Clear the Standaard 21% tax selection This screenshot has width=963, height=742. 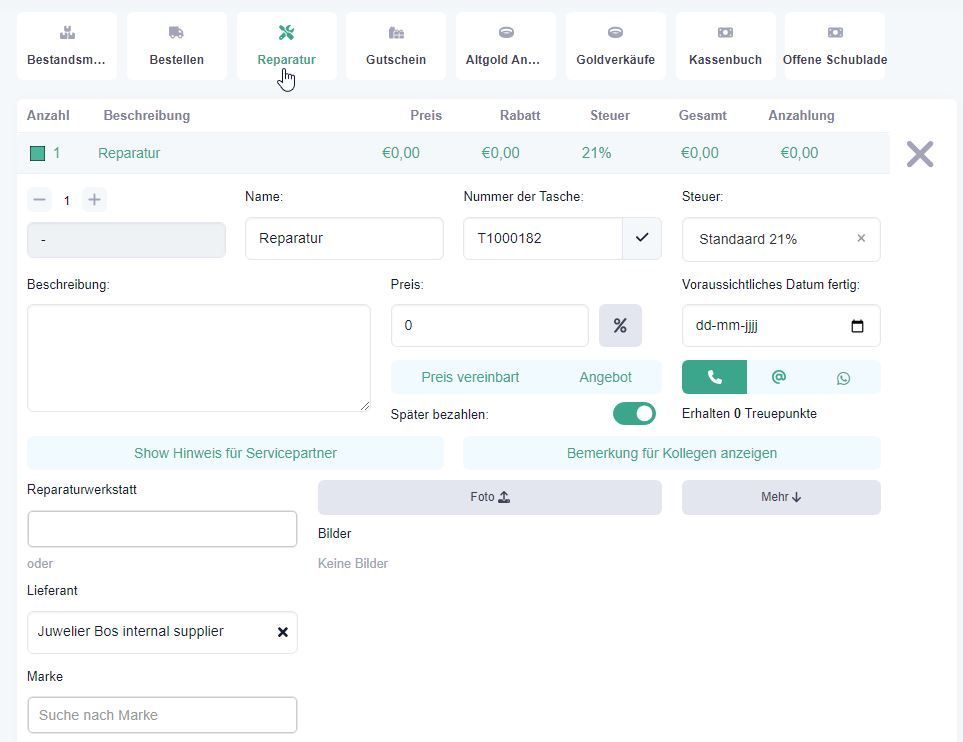pos(861,238)
